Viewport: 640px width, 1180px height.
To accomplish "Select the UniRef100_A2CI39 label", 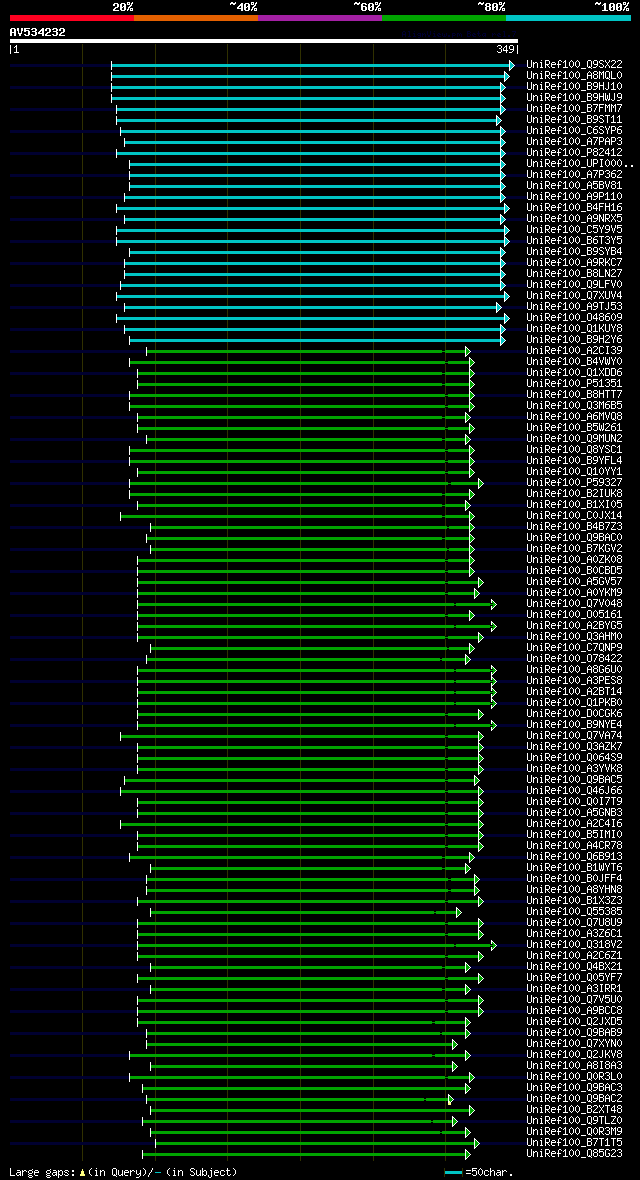I will pyautogui.click(x=574, y=351).
